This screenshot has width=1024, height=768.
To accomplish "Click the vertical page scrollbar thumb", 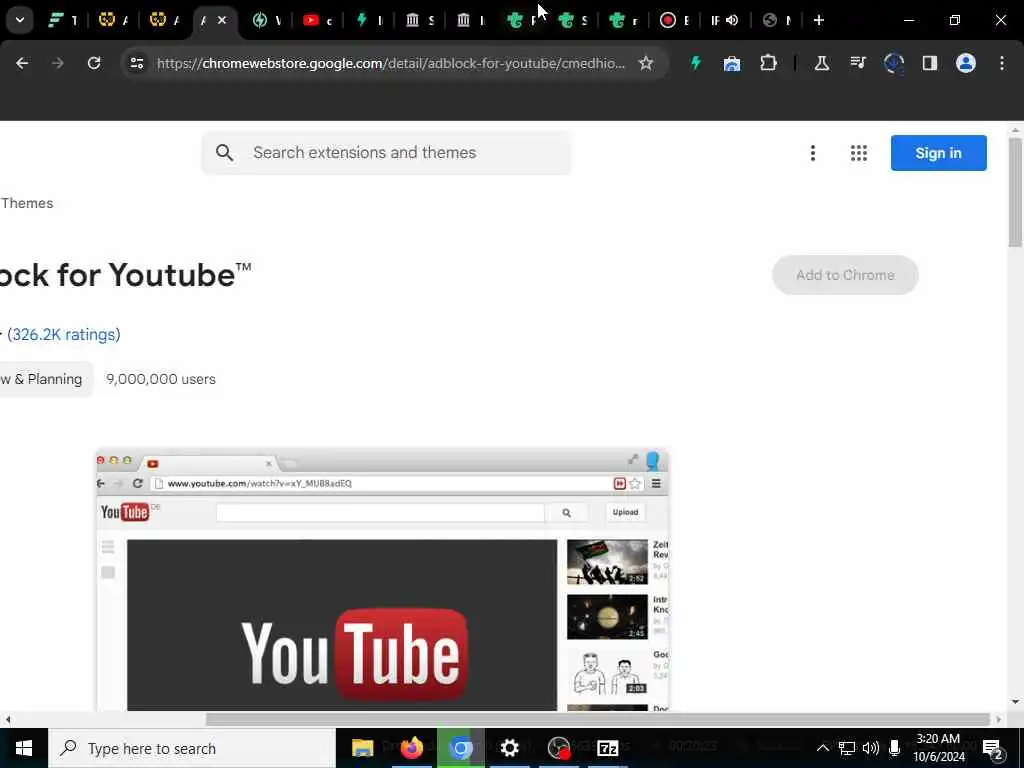I will [x=1015, y=192].
